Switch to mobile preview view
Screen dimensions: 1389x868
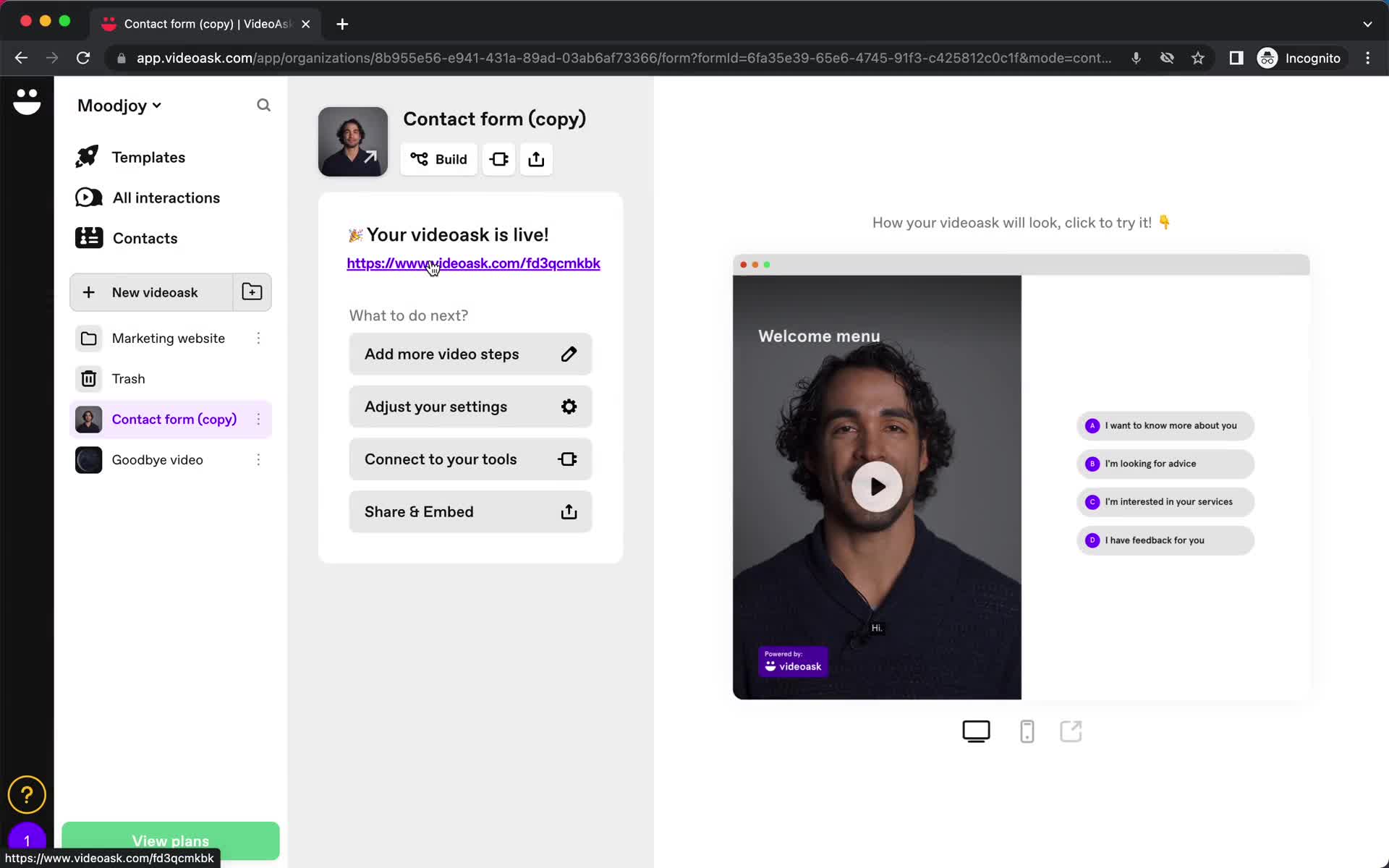click(x=1026, y=731)
